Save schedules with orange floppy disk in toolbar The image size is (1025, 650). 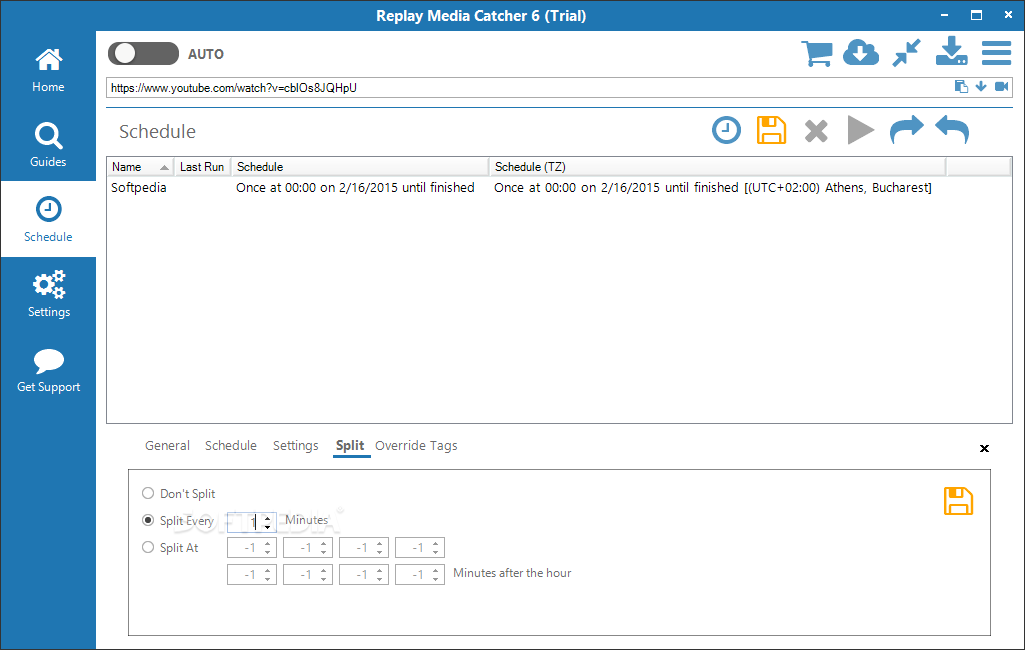[x=771, y=130]
